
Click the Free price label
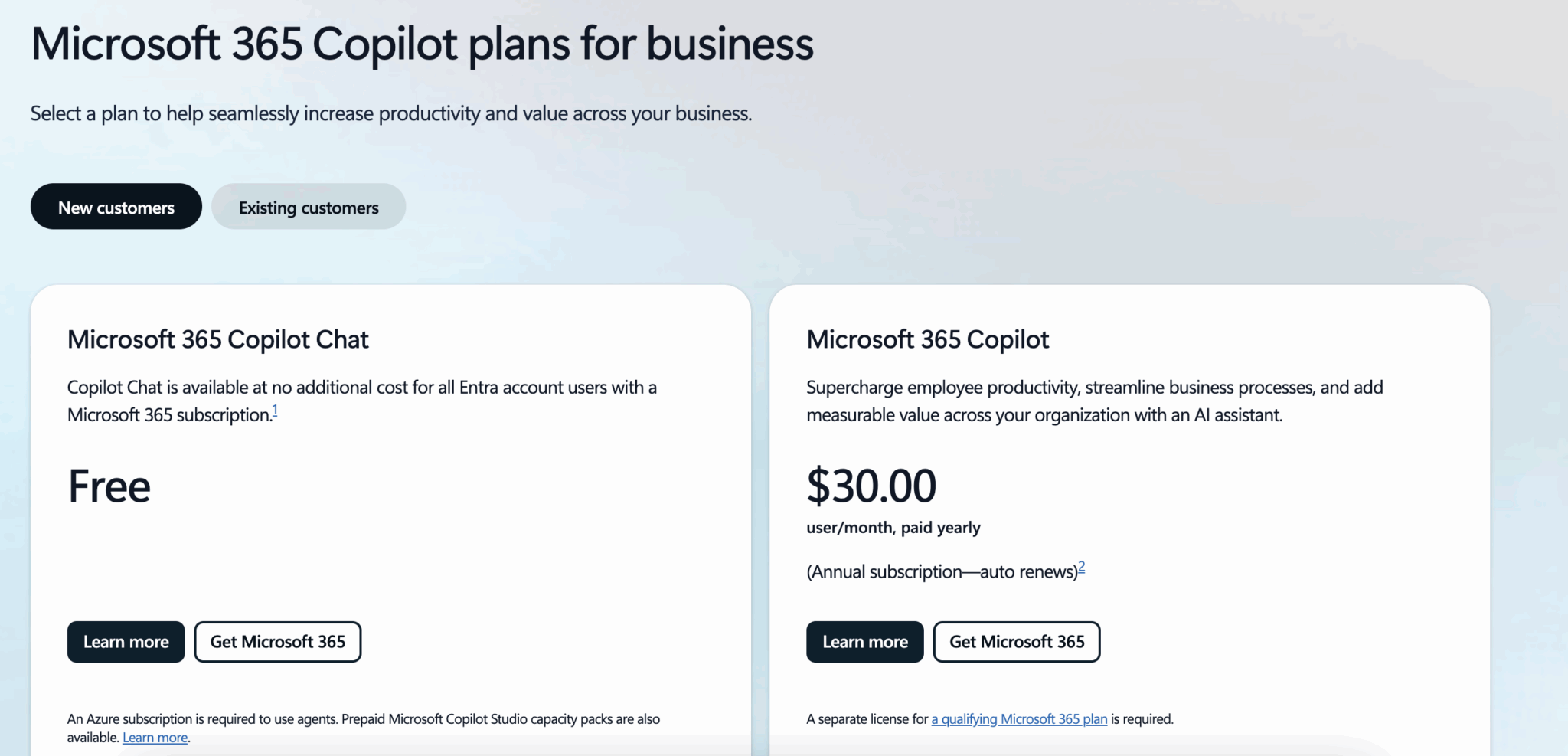tap(108, 486)
